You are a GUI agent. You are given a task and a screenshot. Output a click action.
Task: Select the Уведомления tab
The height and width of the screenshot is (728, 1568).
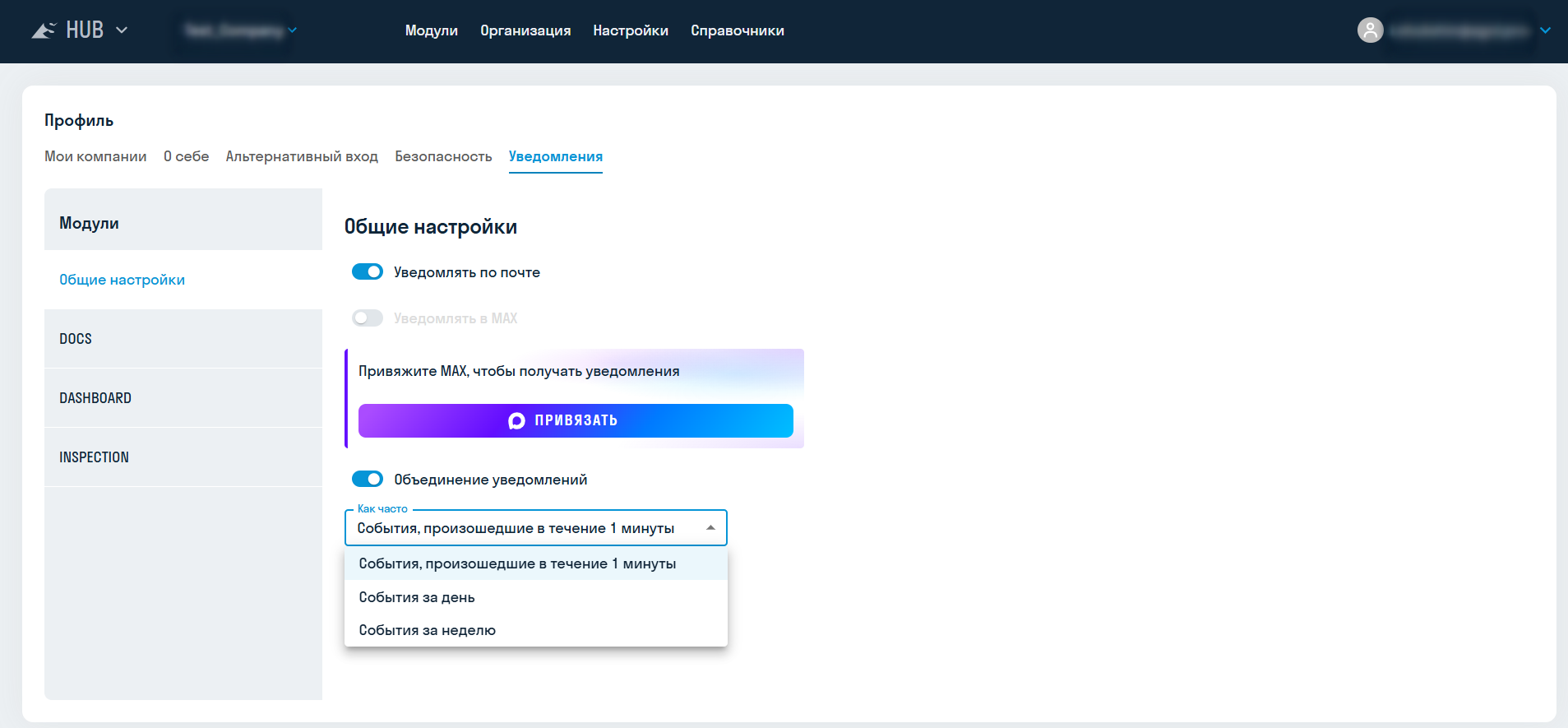coord(556,156)
